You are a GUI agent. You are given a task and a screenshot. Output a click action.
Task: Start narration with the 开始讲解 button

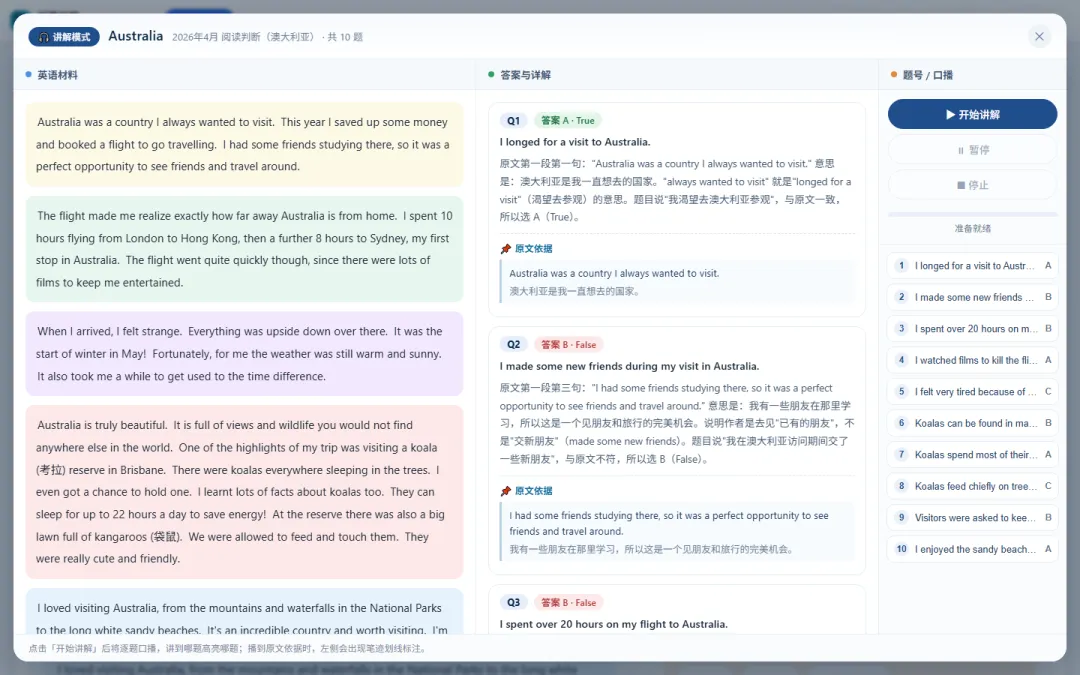(x=972, y=114)
